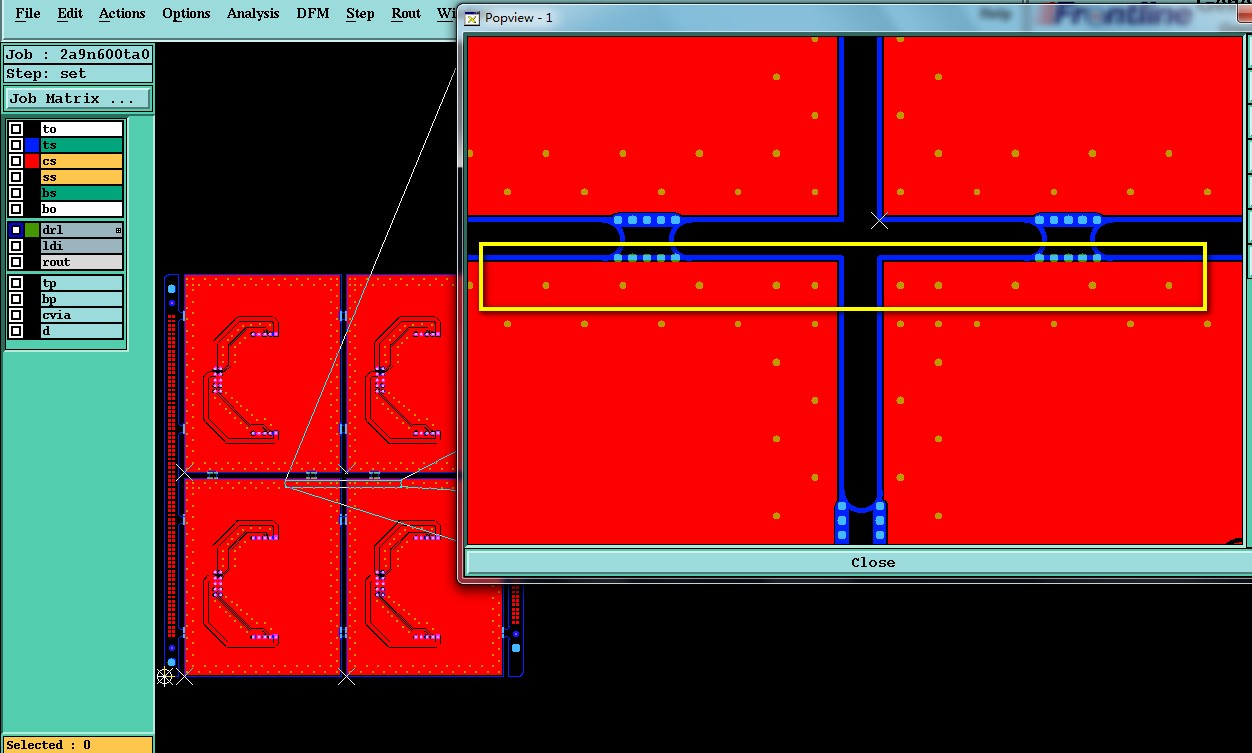Viewport: 1252px width, 753px height.
Task: Click the Job Matrix button
Action: pos(78,98)
